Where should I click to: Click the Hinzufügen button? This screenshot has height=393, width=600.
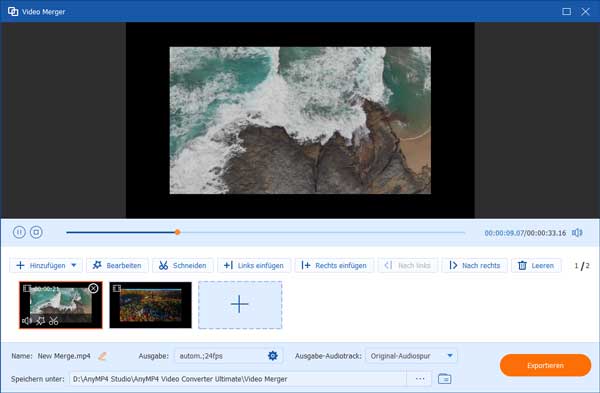(x=46, y=265)
